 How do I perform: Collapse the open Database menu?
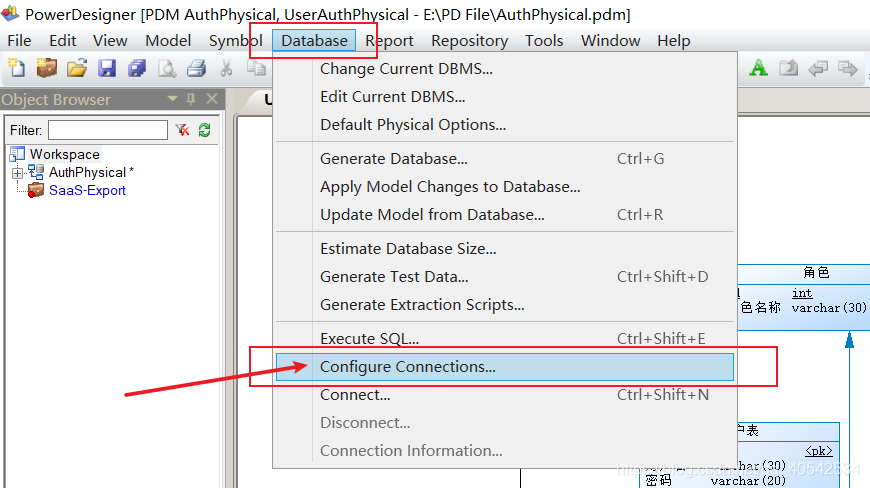point(314,41)
